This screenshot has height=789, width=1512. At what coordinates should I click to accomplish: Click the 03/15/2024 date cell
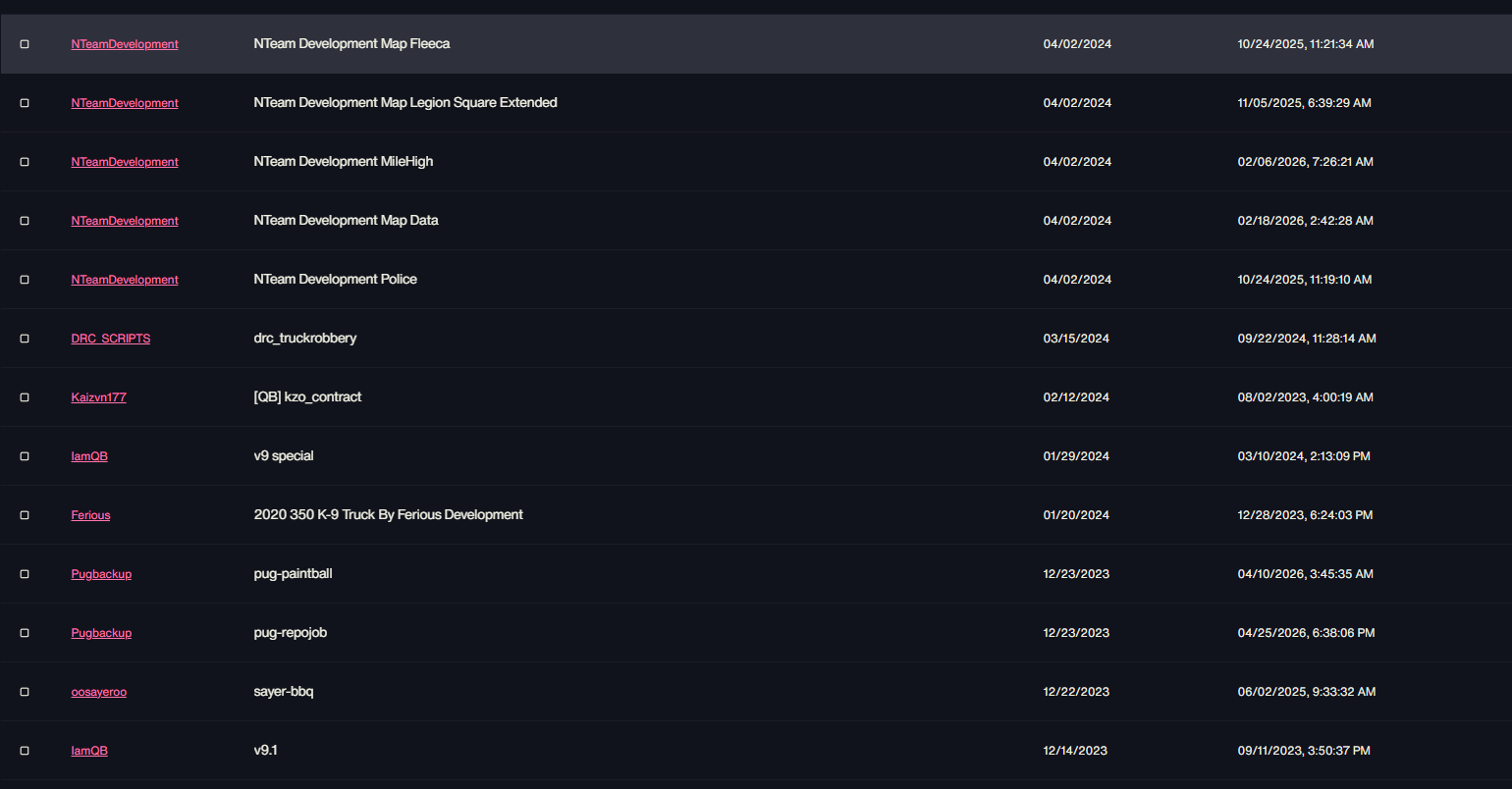tap(1076, 339)
